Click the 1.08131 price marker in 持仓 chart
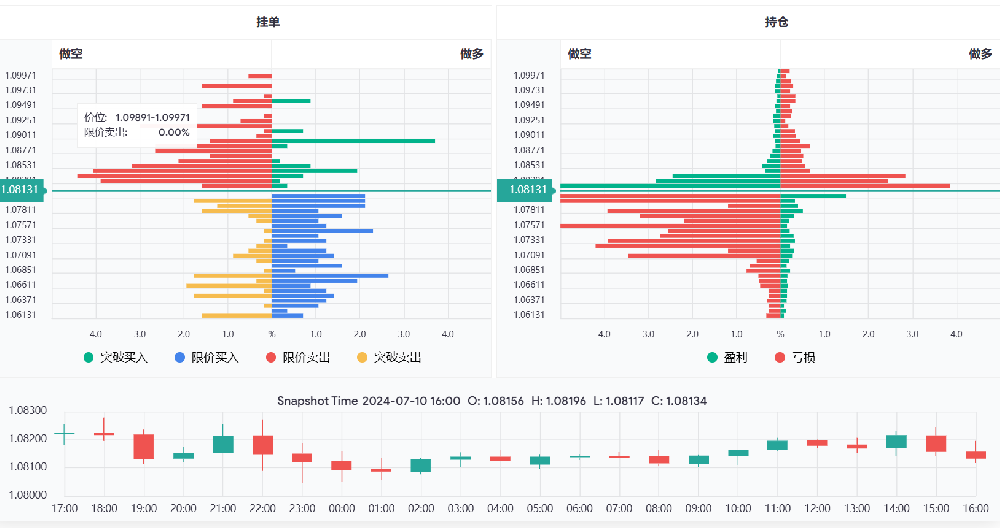1000x528 pixels. click(527, 190)
